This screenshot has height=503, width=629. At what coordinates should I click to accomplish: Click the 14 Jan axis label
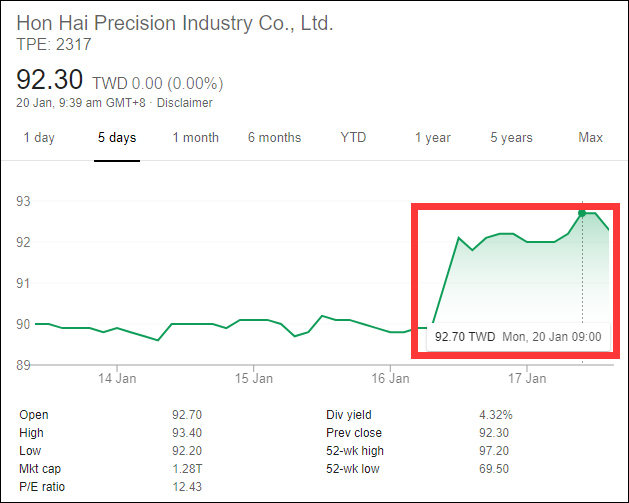pos(118,379)
